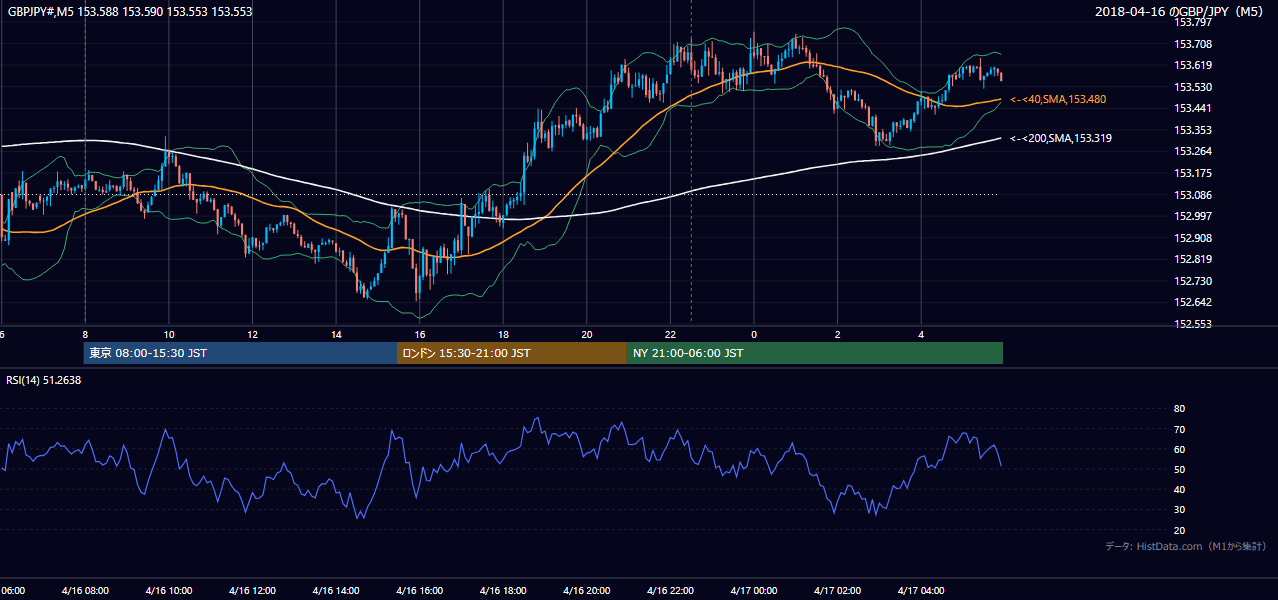1278x600 pixels.
Task: Click the 4/16 12:00 time label
Action: click(x=252, y=591)
